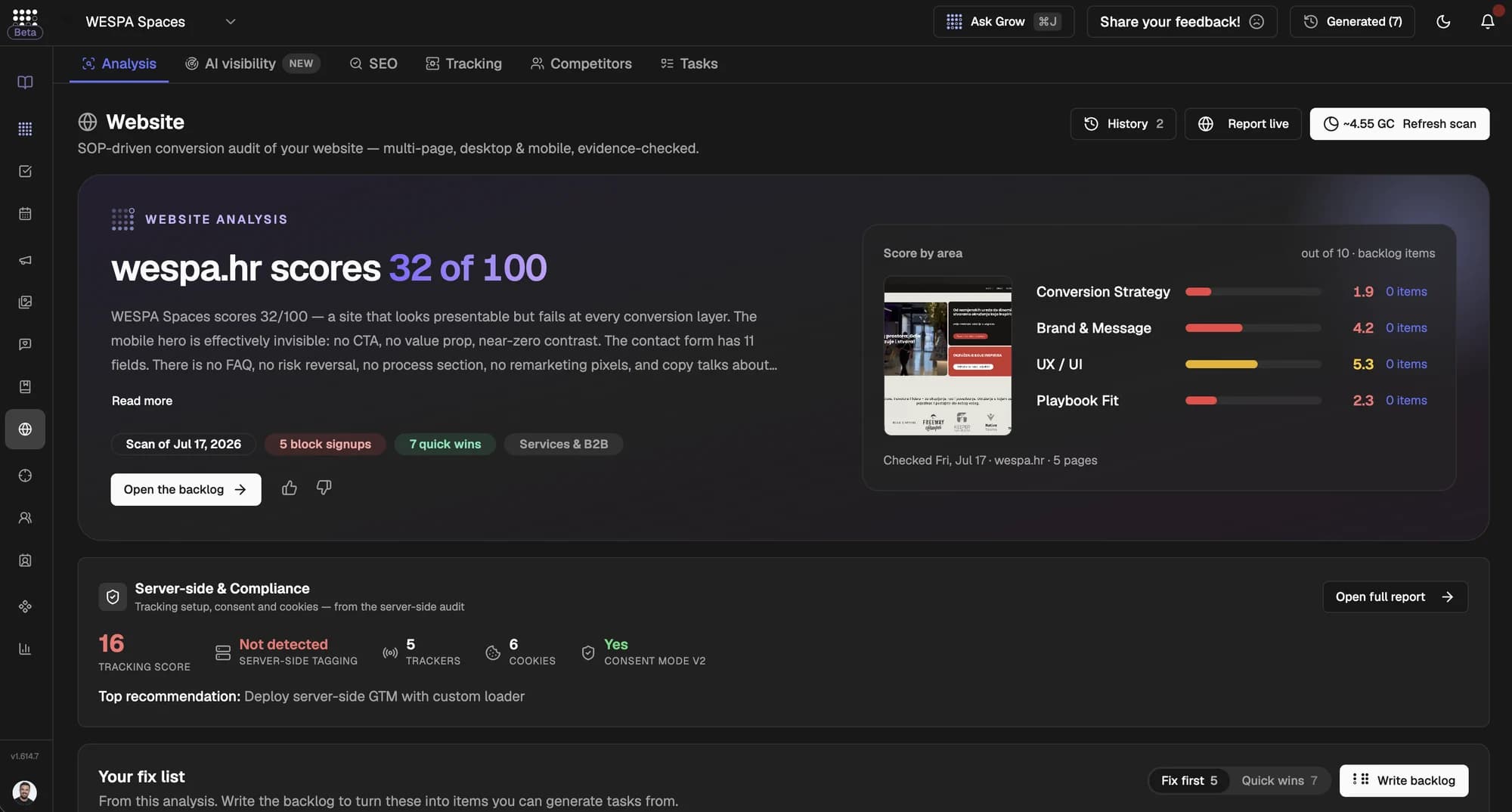Click the Write backlog button
Image resolution: width=1512 pixels, height=812 pixels.
click(1403, 780)
